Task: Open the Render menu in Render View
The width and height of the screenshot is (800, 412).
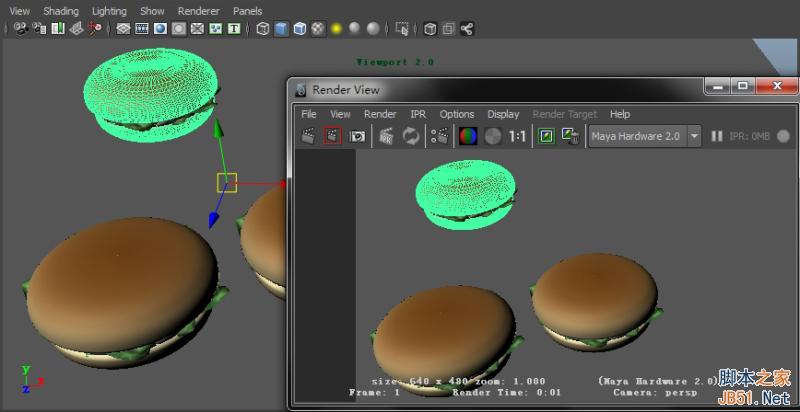Action: click(380, 114)
